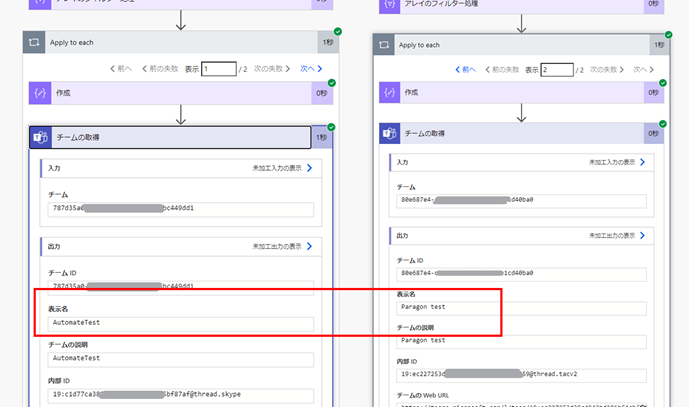
Task: Collapse right チームの取得 action card
Action: click(522, 133)
